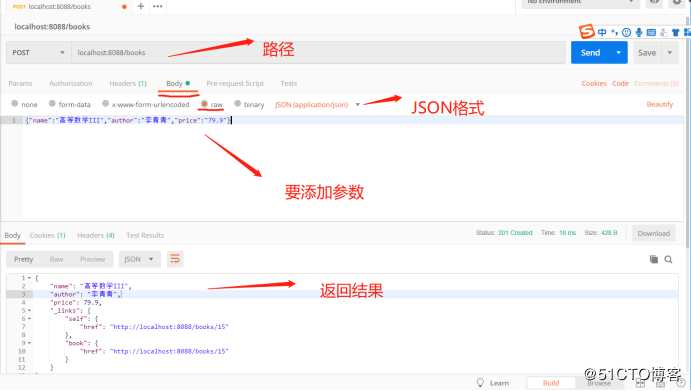This screenshot has height=391, width=691.
Task: Click the response Size value
Action: pos(609,233)
